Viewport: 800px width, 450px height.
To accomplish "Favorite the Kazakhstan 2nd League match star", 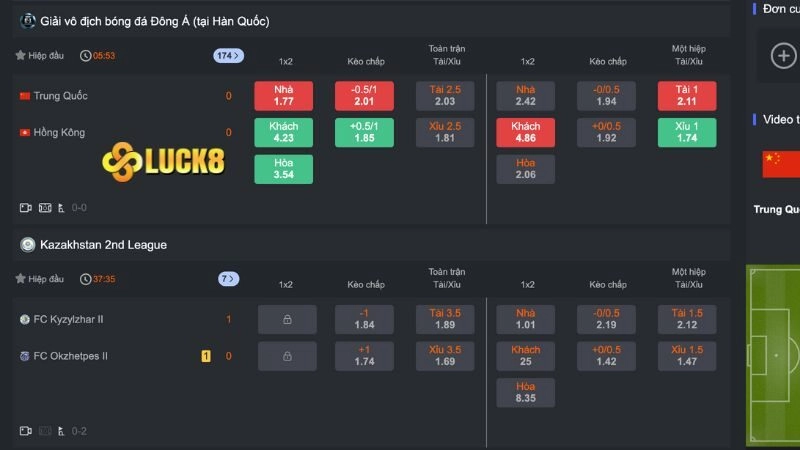I will click(20, 279).
